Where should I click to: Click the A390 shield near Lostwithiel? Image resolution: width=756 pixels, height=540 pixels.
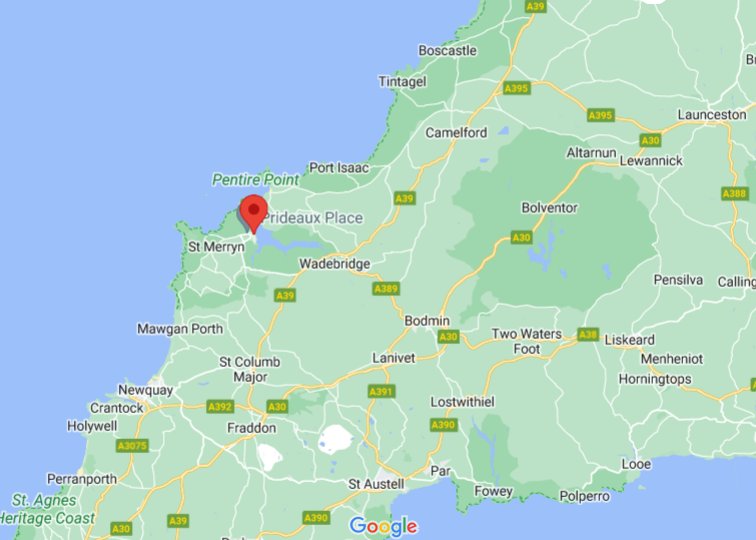pyautogui.click(x=443, y=425)
